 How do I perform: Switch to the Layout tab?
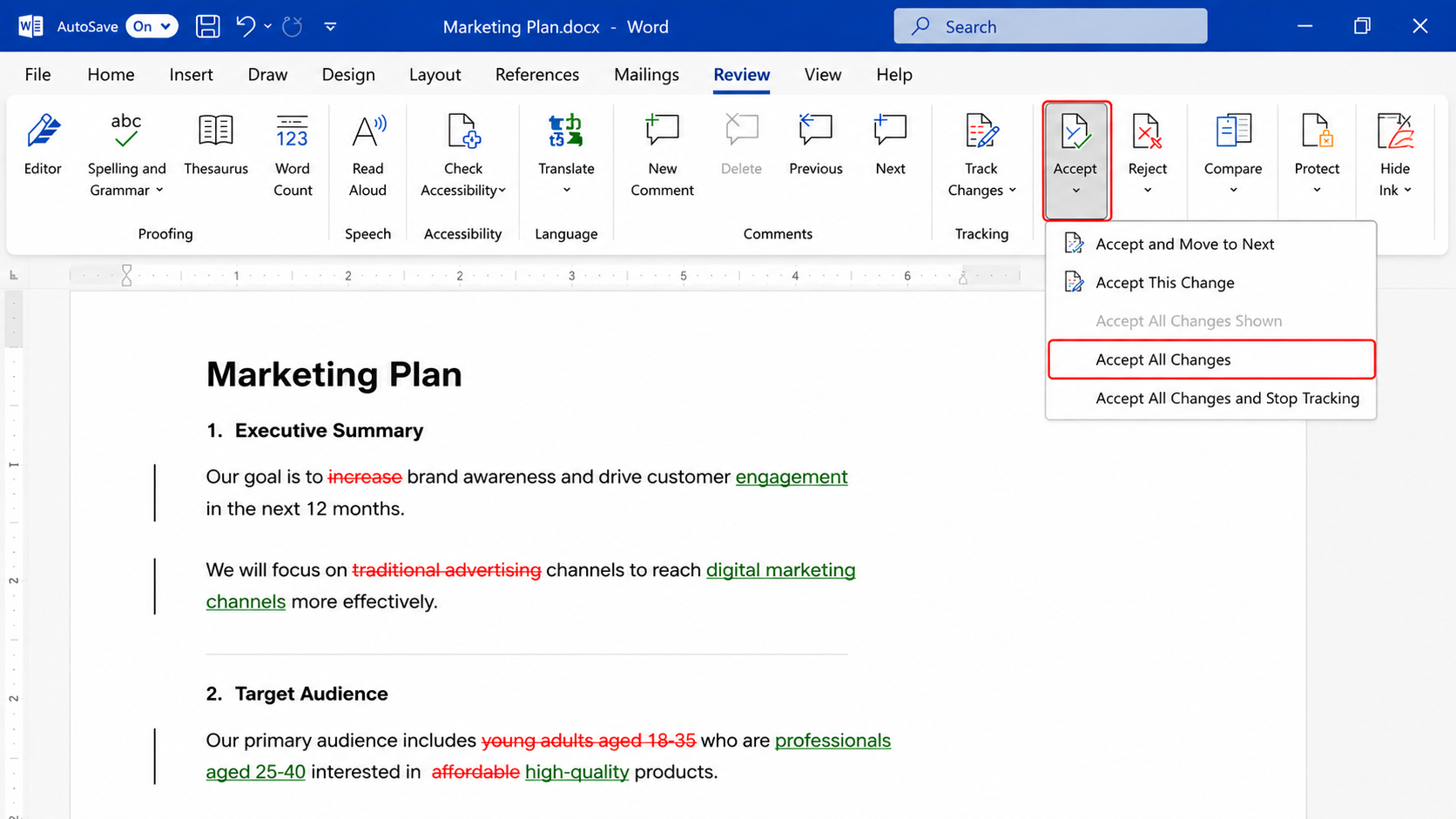(x=435, y=75)
